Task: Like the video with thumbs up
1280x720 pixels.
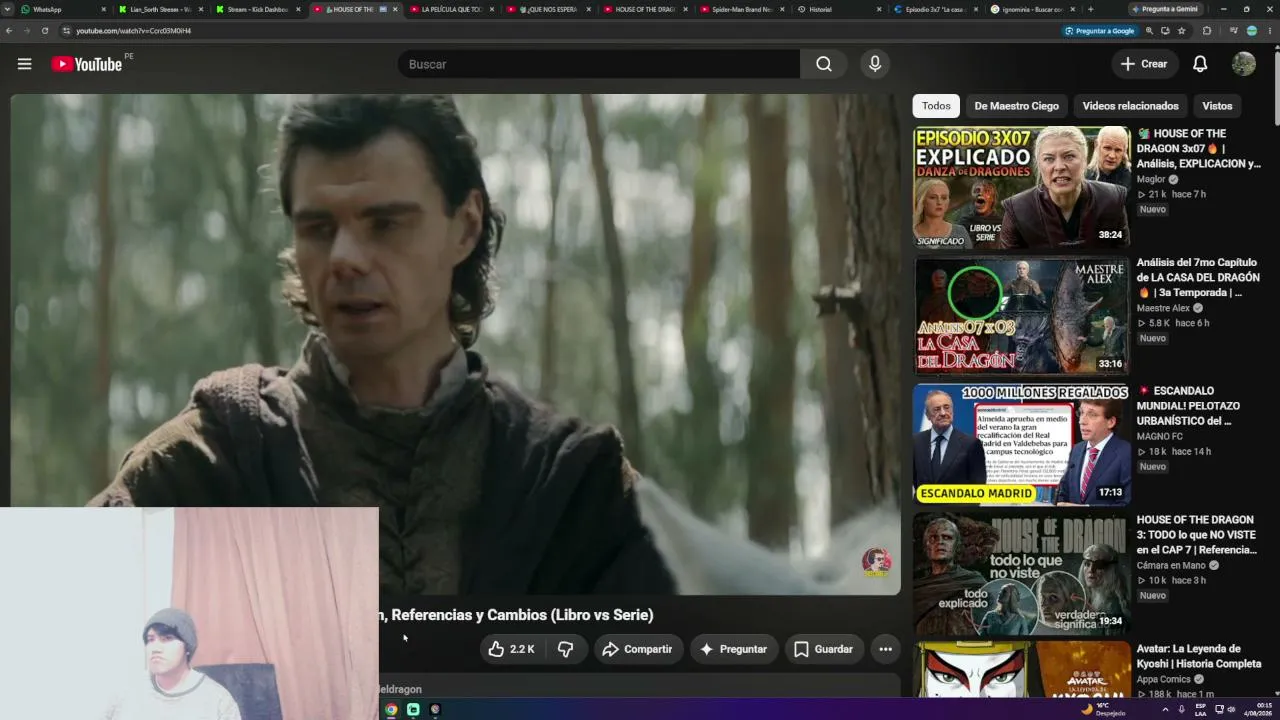Action: click(x=511, y=649)
